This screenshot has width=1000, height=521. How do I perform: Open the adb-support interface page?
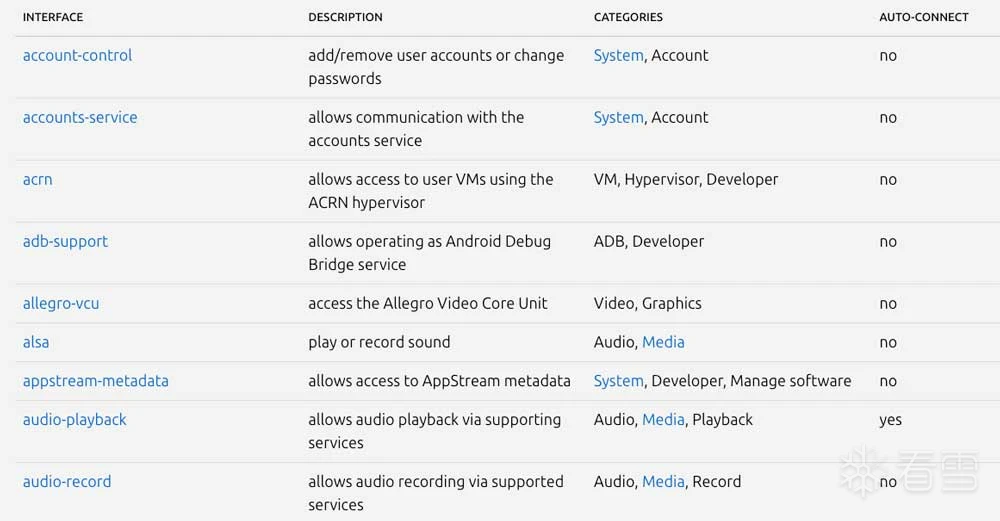point(65,242)
